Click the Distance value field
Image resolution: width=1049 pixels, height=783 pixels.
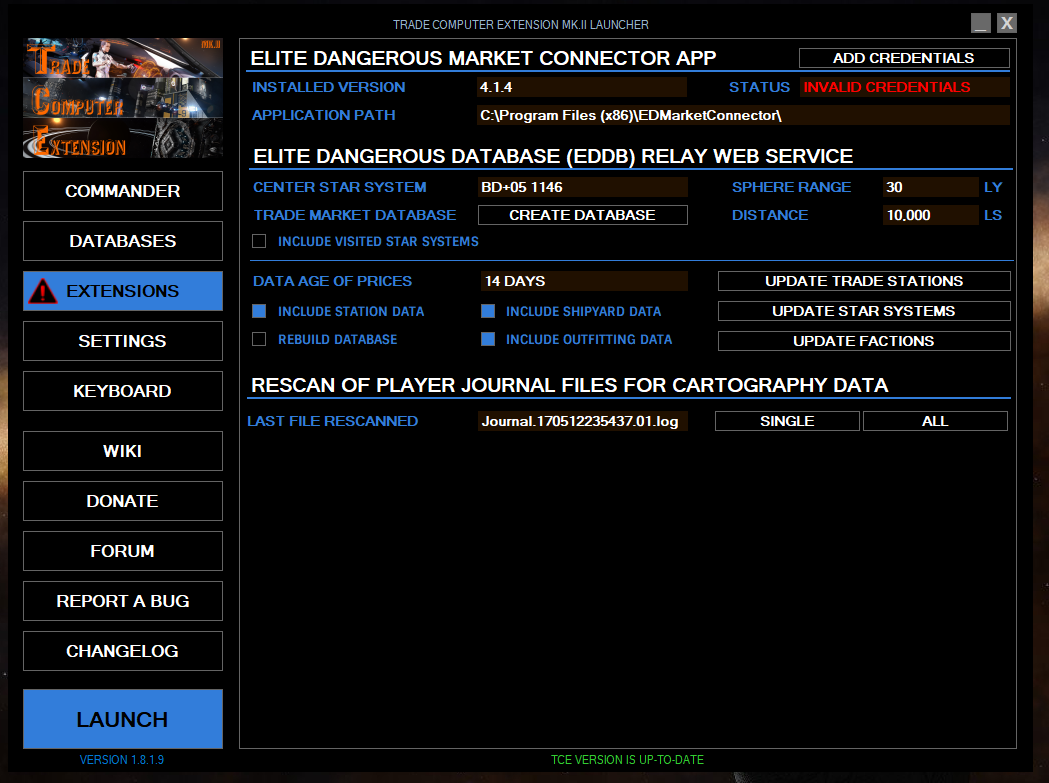tap(931, 215)
